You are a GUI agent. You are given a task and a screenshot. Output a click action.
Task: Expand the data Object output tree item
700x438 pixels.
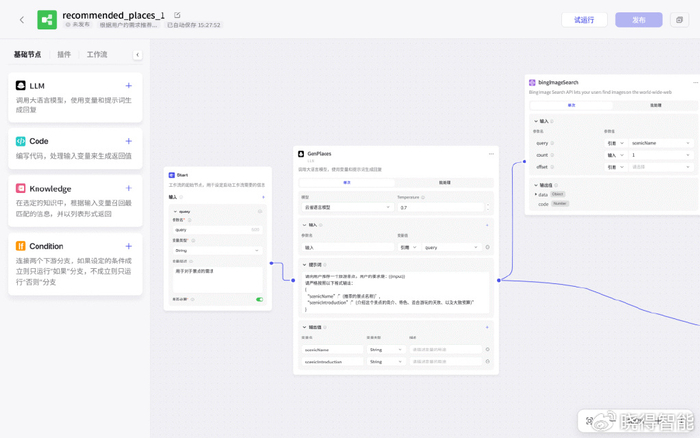(533, 194)
